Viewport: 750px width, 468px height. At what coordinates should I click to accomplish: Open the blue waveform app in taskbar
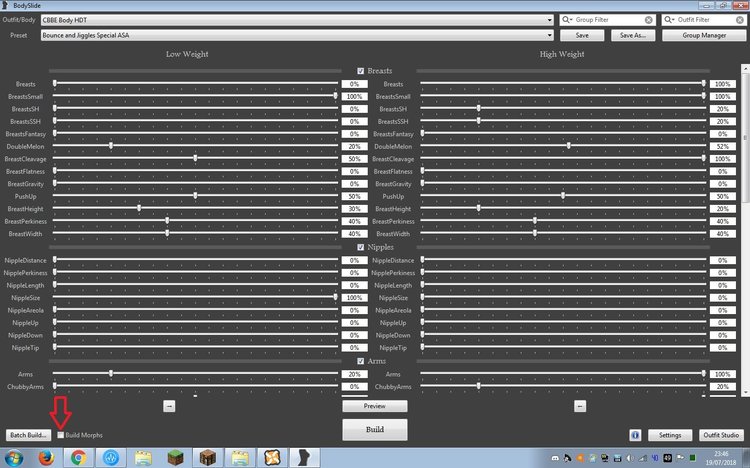tap(110, 458)
